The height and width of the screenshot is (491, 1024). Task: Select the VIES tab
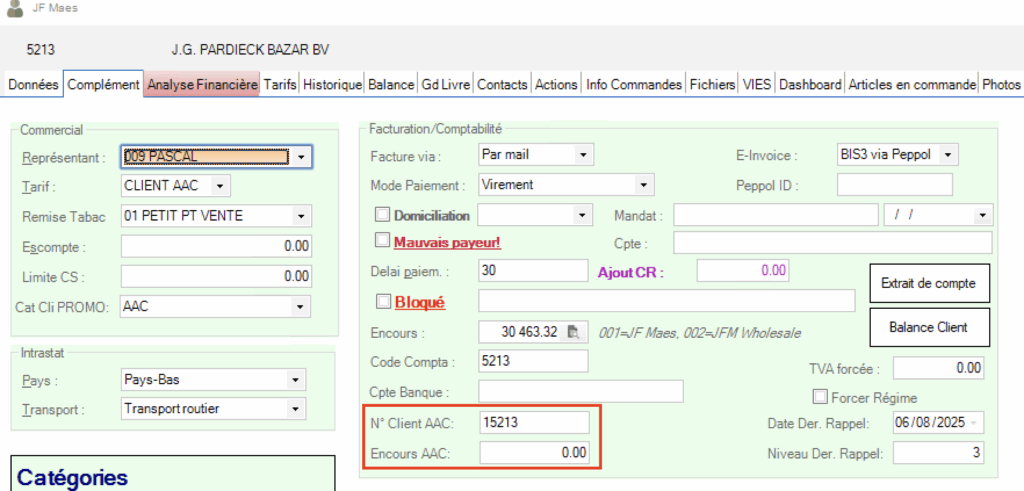(x=756, y=85)
